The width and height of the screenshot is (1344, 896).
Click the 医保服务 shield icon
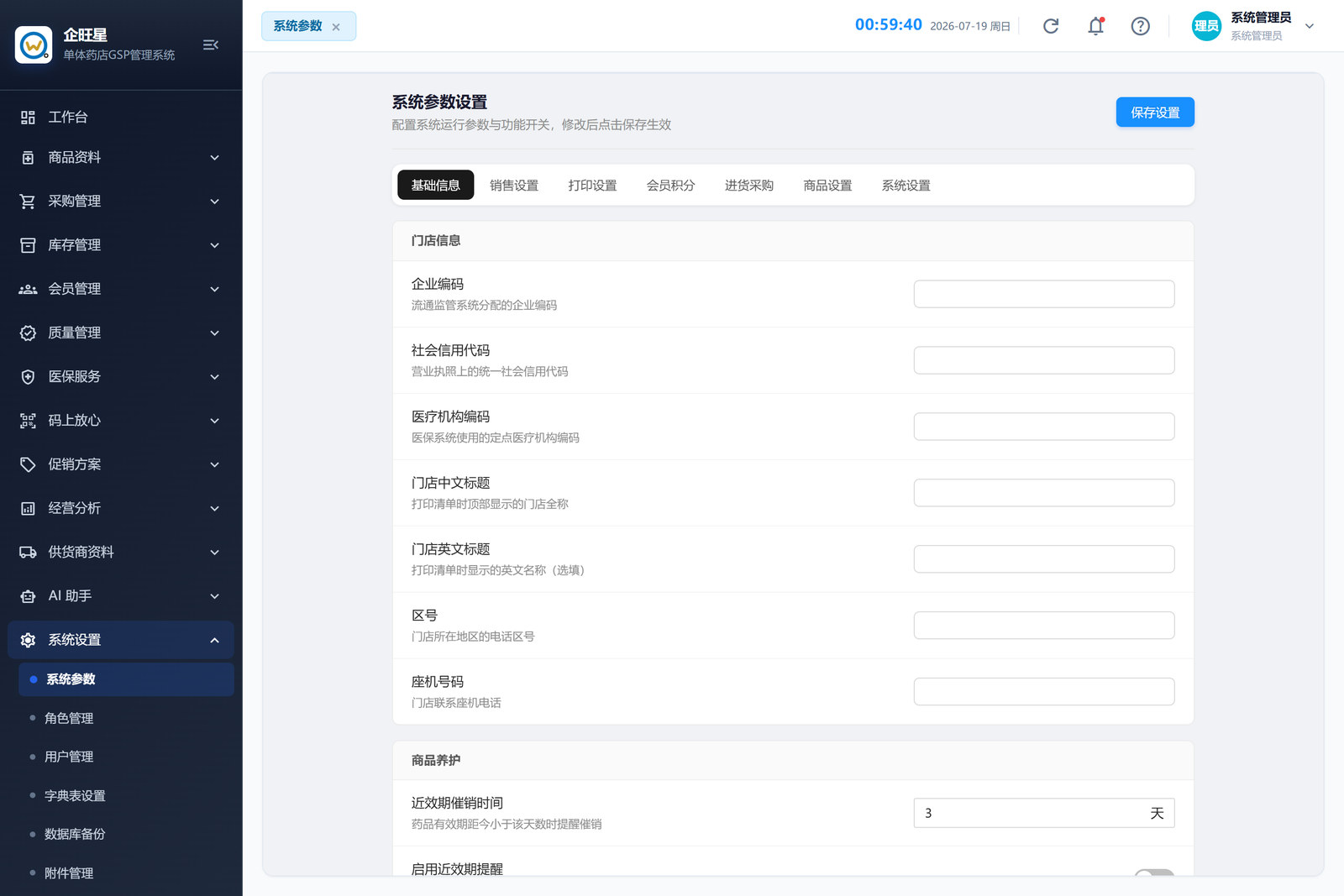tap(28, 377)
